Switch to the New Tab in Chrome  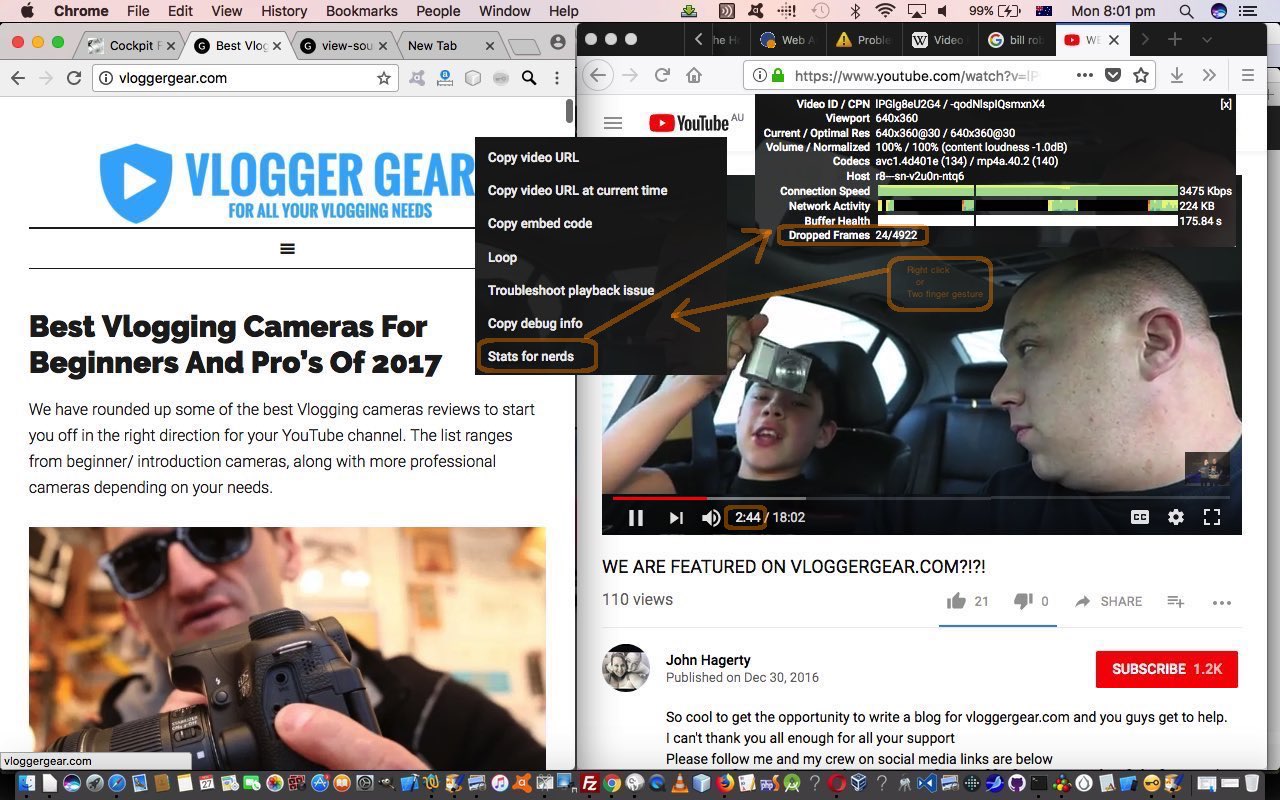449,45
